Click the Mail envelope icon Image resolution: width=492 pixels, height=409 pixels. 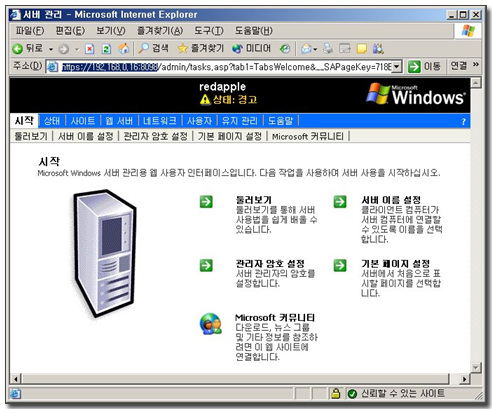tap(306, 49)
